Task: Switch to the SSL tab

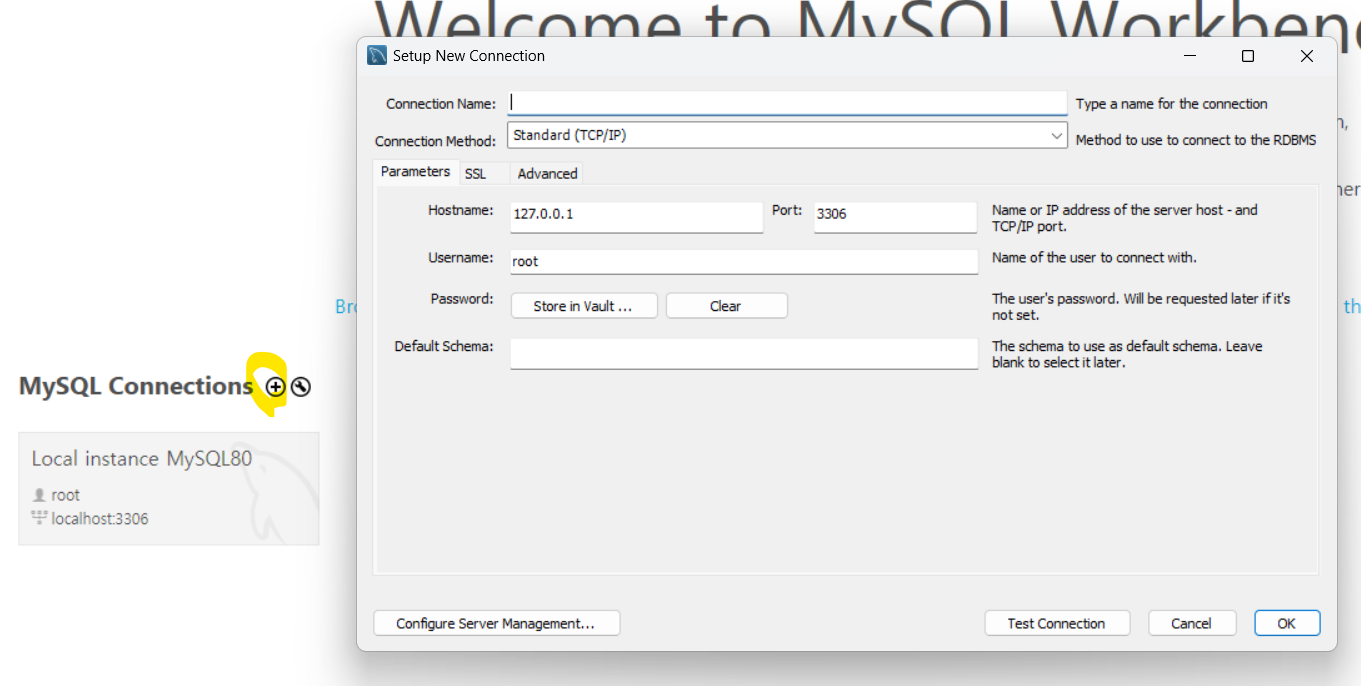Action: click(475, 174)
